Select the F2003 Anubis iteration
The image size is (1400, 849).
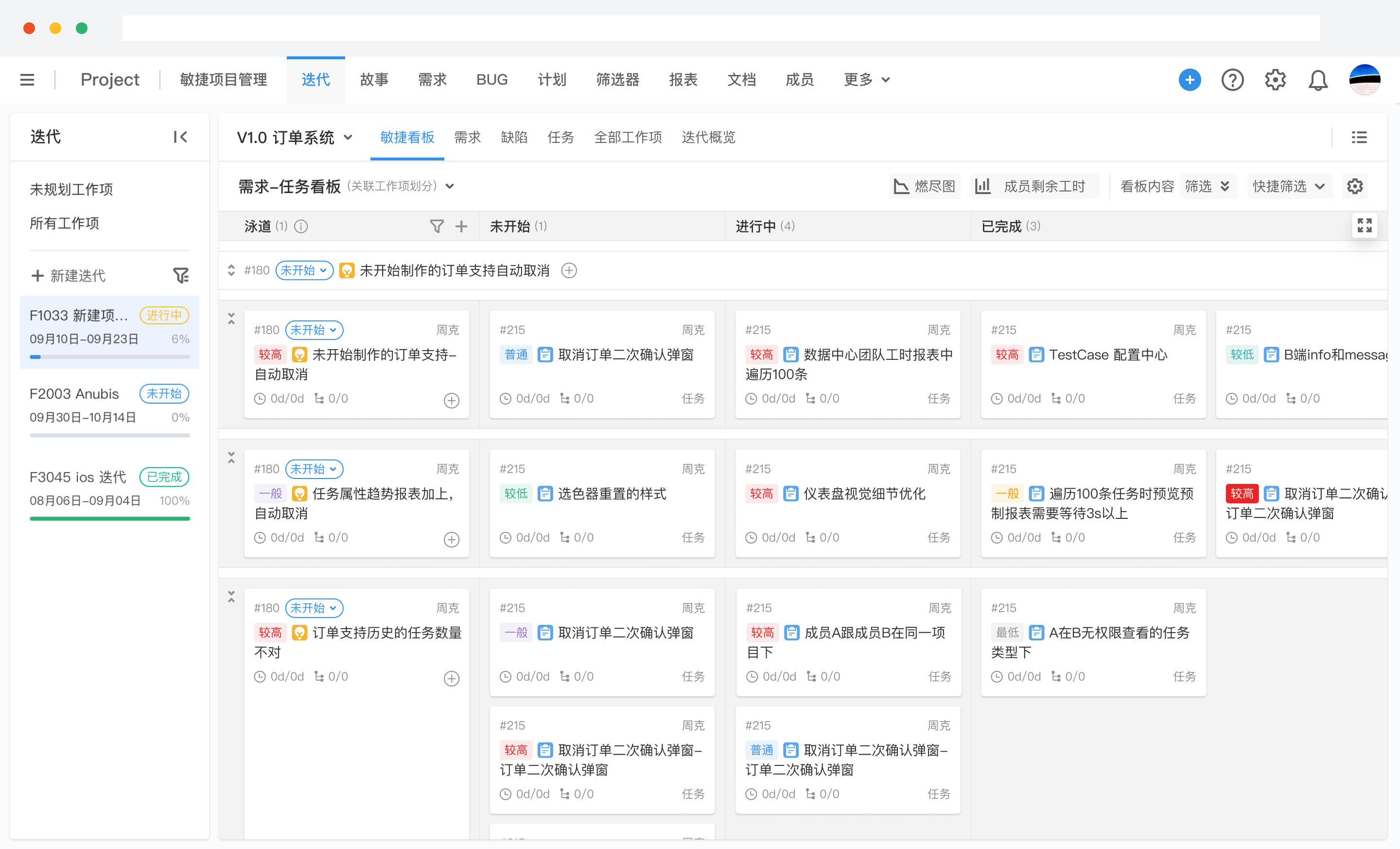(74, 393)
